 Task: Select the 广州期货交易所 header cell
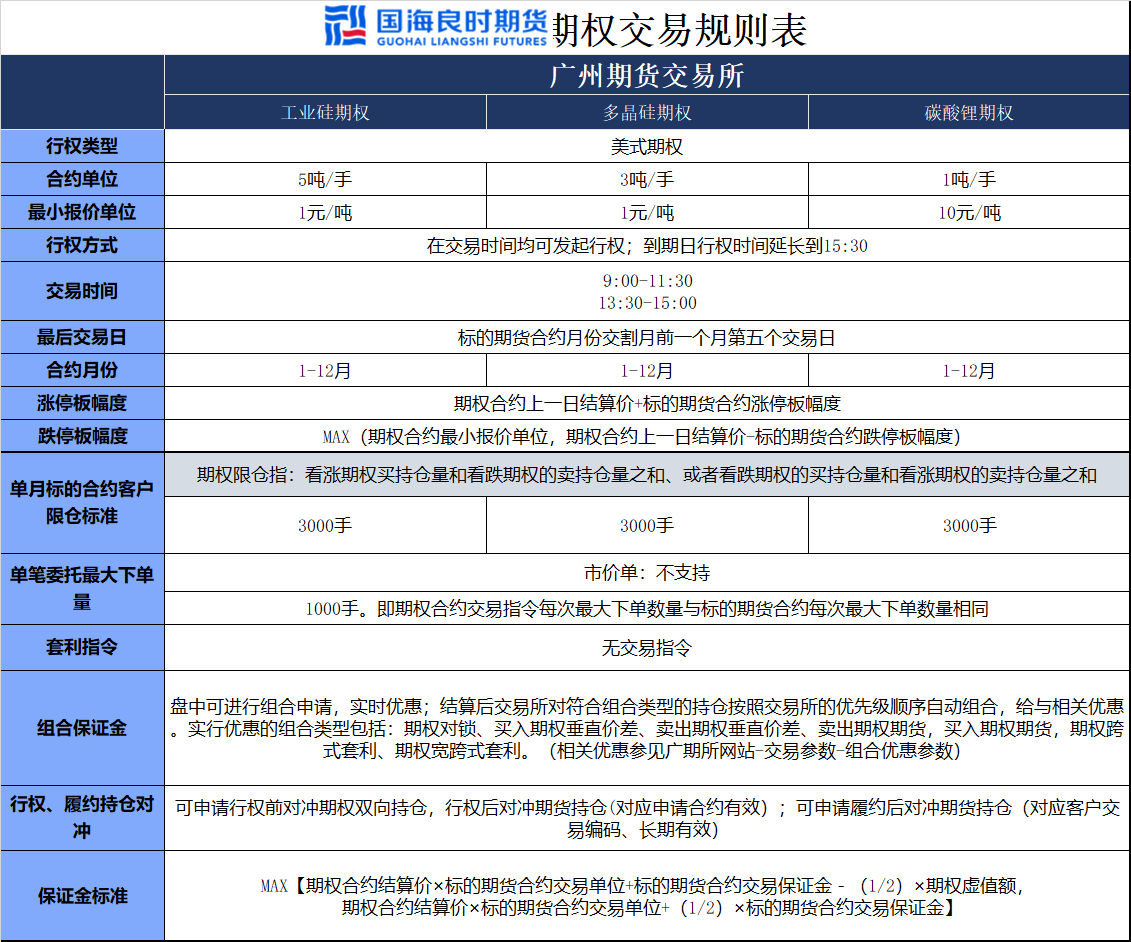coord(647,76)
